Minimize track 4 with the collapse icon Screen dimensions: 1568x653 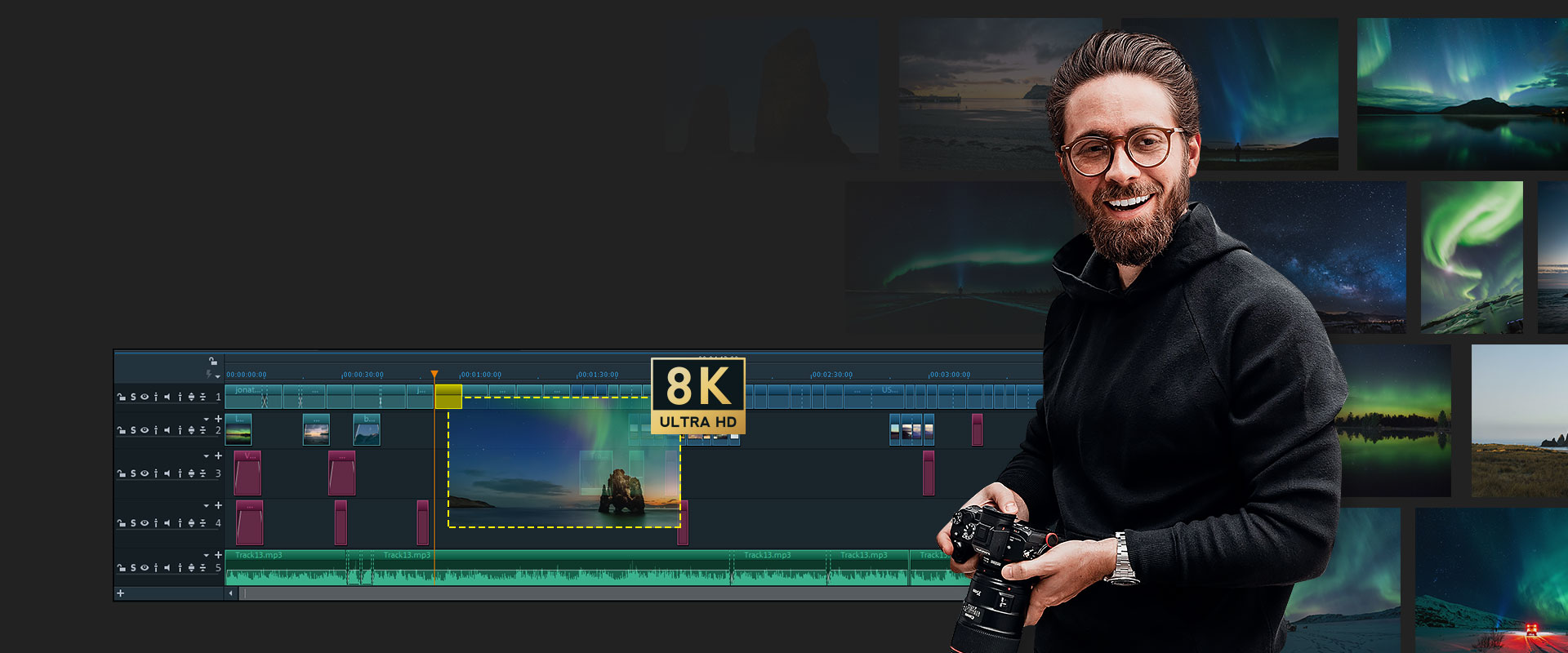(203, 523)
